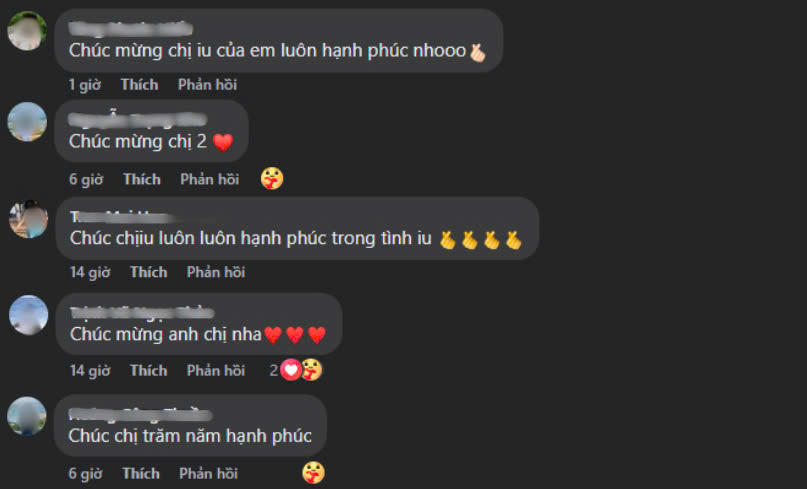Click care reaction under 'Chúc chị trăm năm hạnh phúc'
The height and width of the screenshot is (489, 807).
tap(313, 473)
